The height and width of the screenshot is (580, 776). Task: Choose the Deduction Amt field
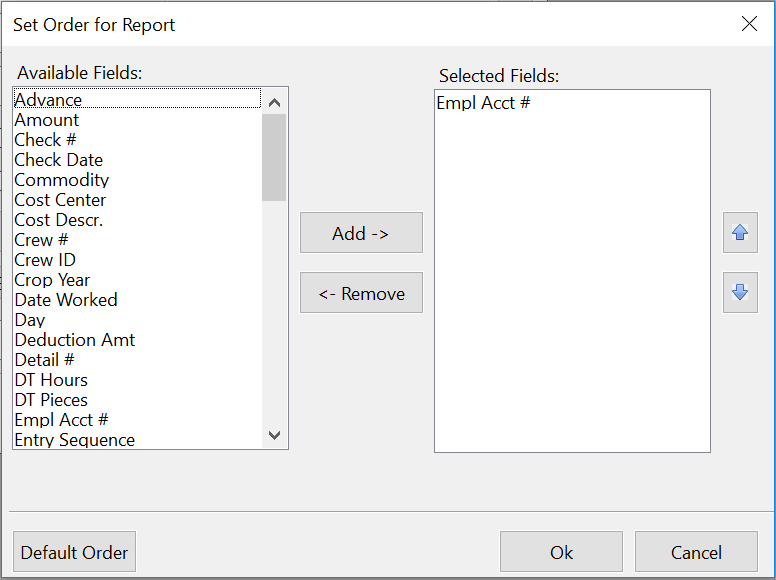pos(75,340)
